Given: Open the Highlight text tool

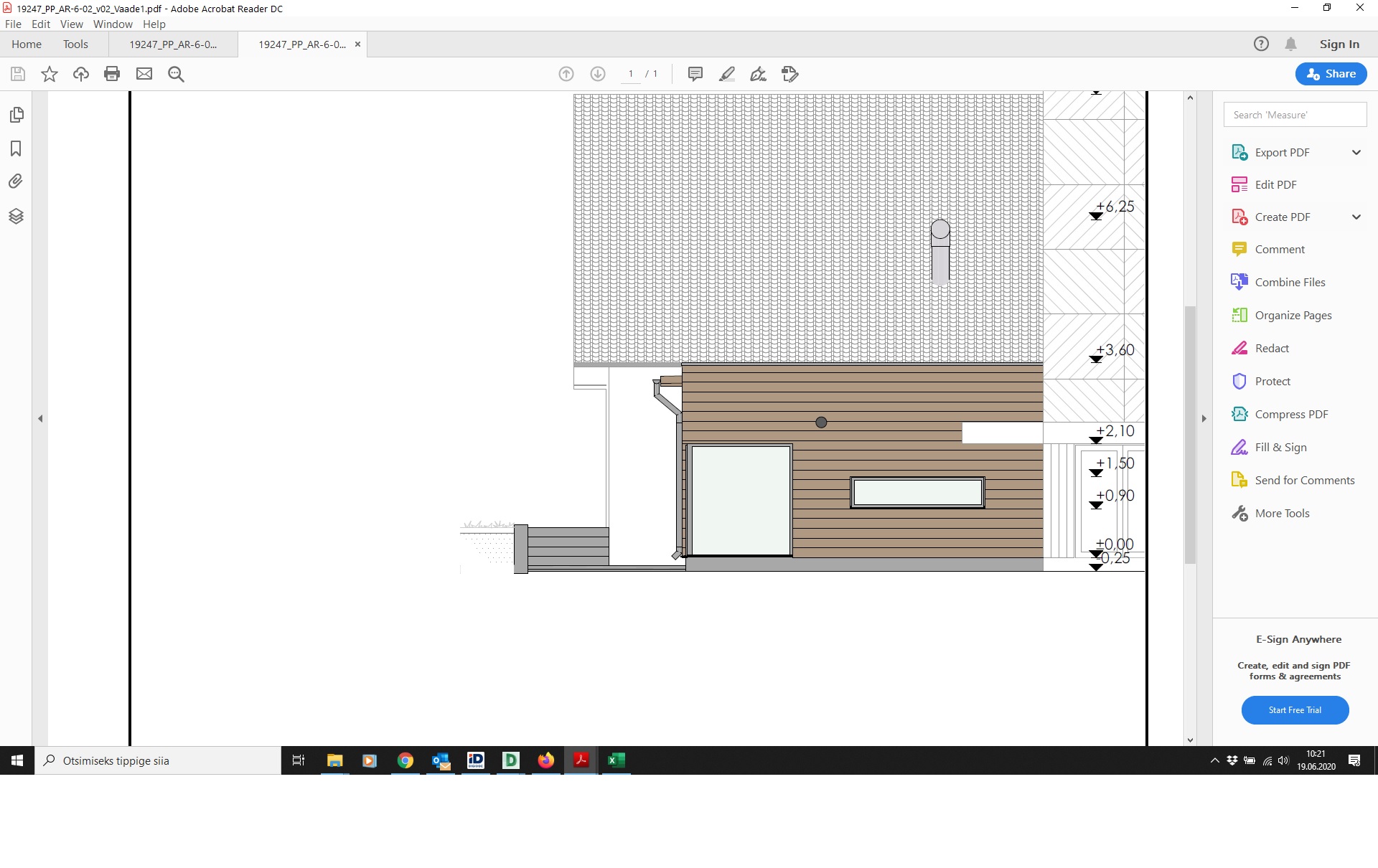Looking at the screenshot, I should click(726, 74).
